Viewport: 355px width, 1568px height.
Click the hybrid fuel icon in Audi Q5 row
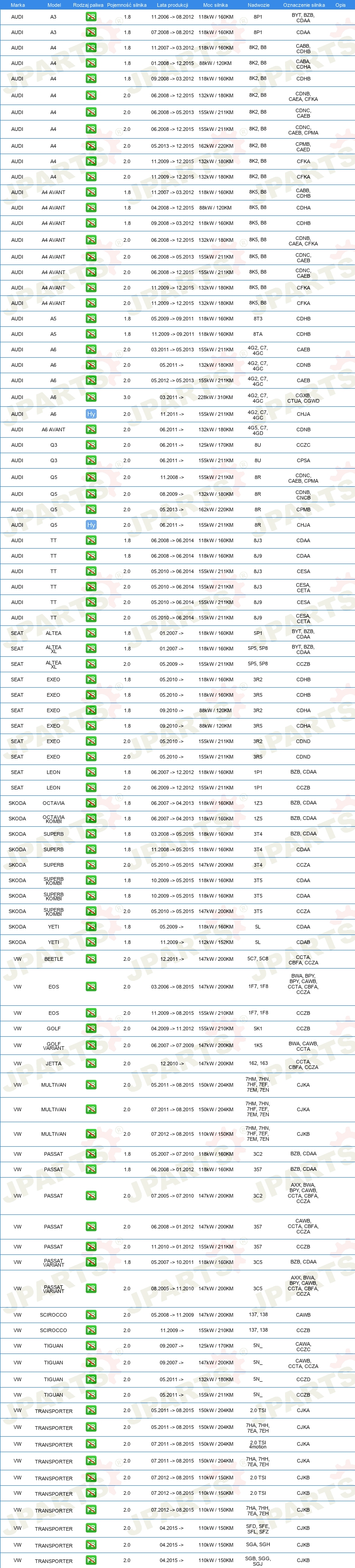click(91, 524)
